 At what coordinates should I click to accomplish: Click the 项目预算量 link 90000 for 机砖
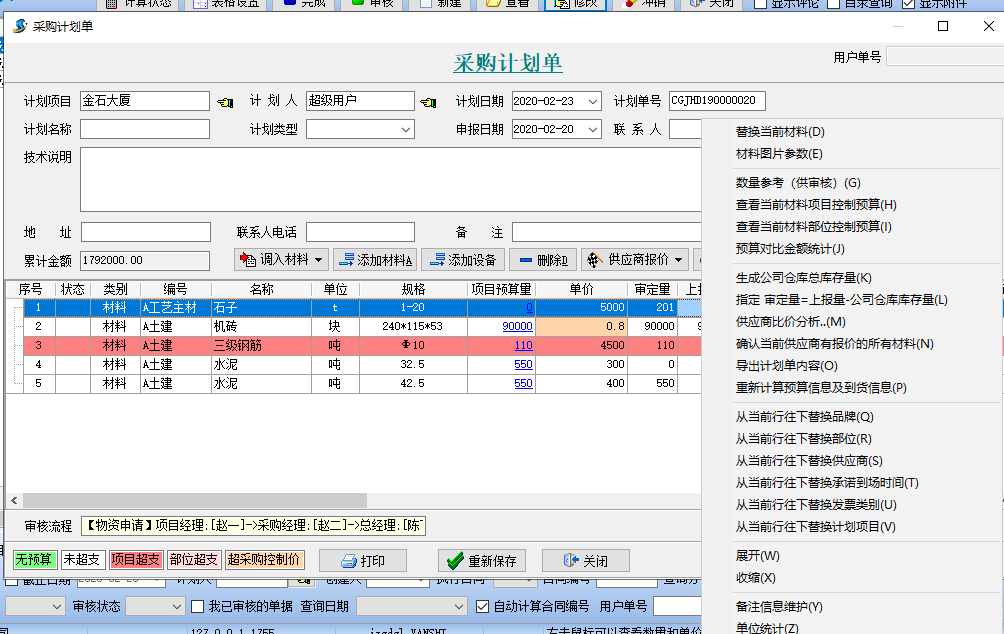click(x=516, y=327)
